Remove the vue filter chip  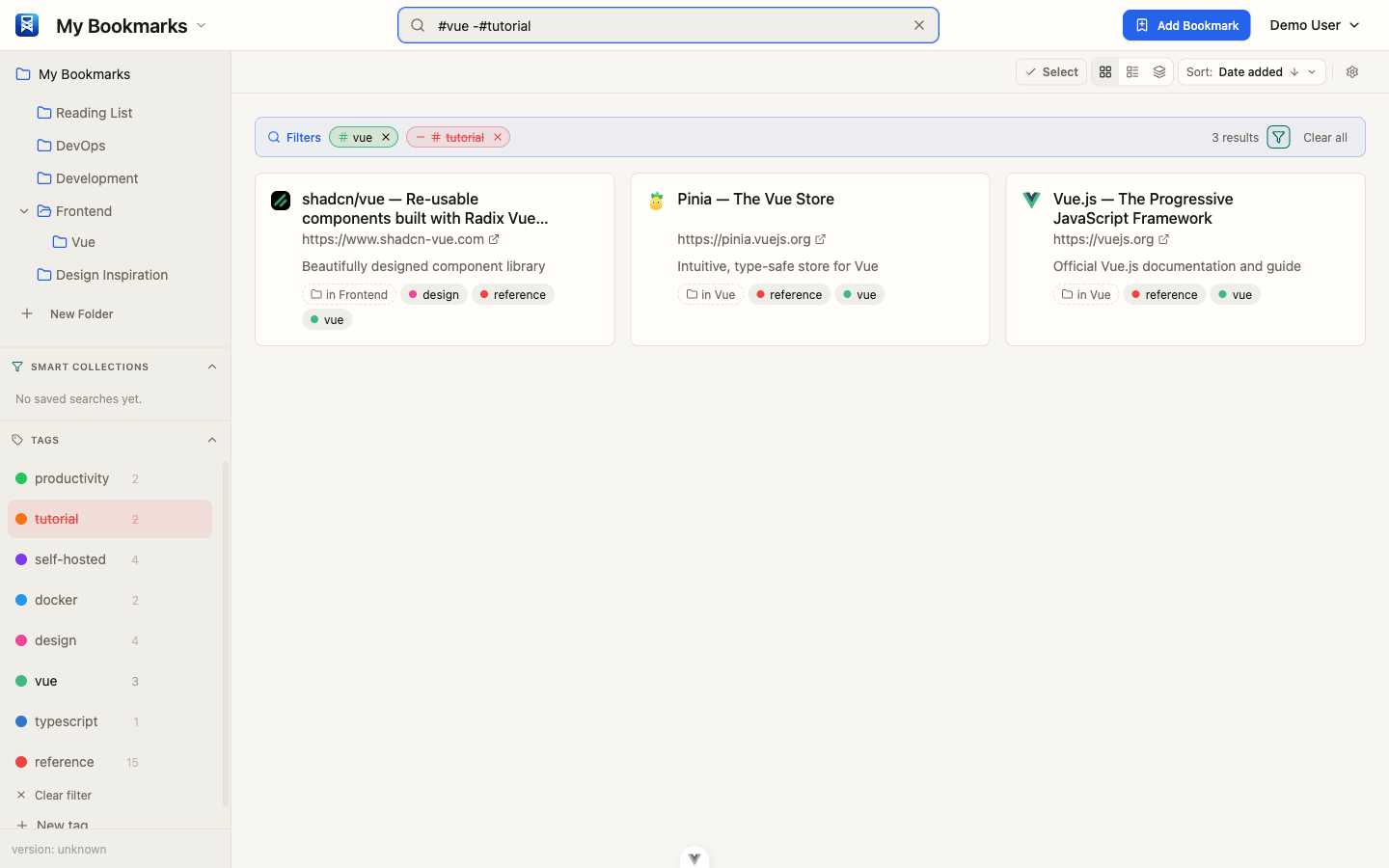click(x=386, y=137)
